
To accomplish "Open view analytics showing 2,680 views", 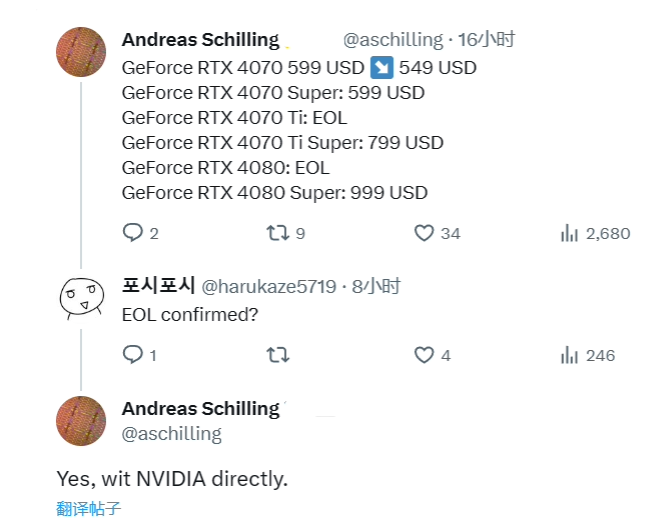I will 570,233.
